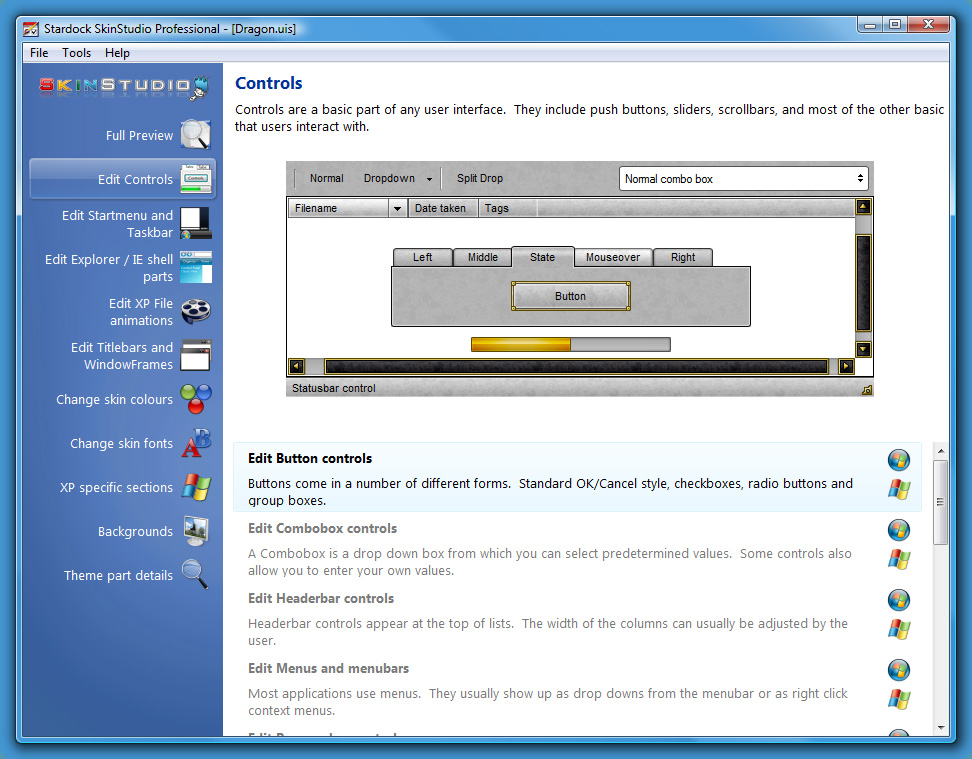Select the State tab in preview
This screenshot has height=759, width=972.
[x=542, y=257]
